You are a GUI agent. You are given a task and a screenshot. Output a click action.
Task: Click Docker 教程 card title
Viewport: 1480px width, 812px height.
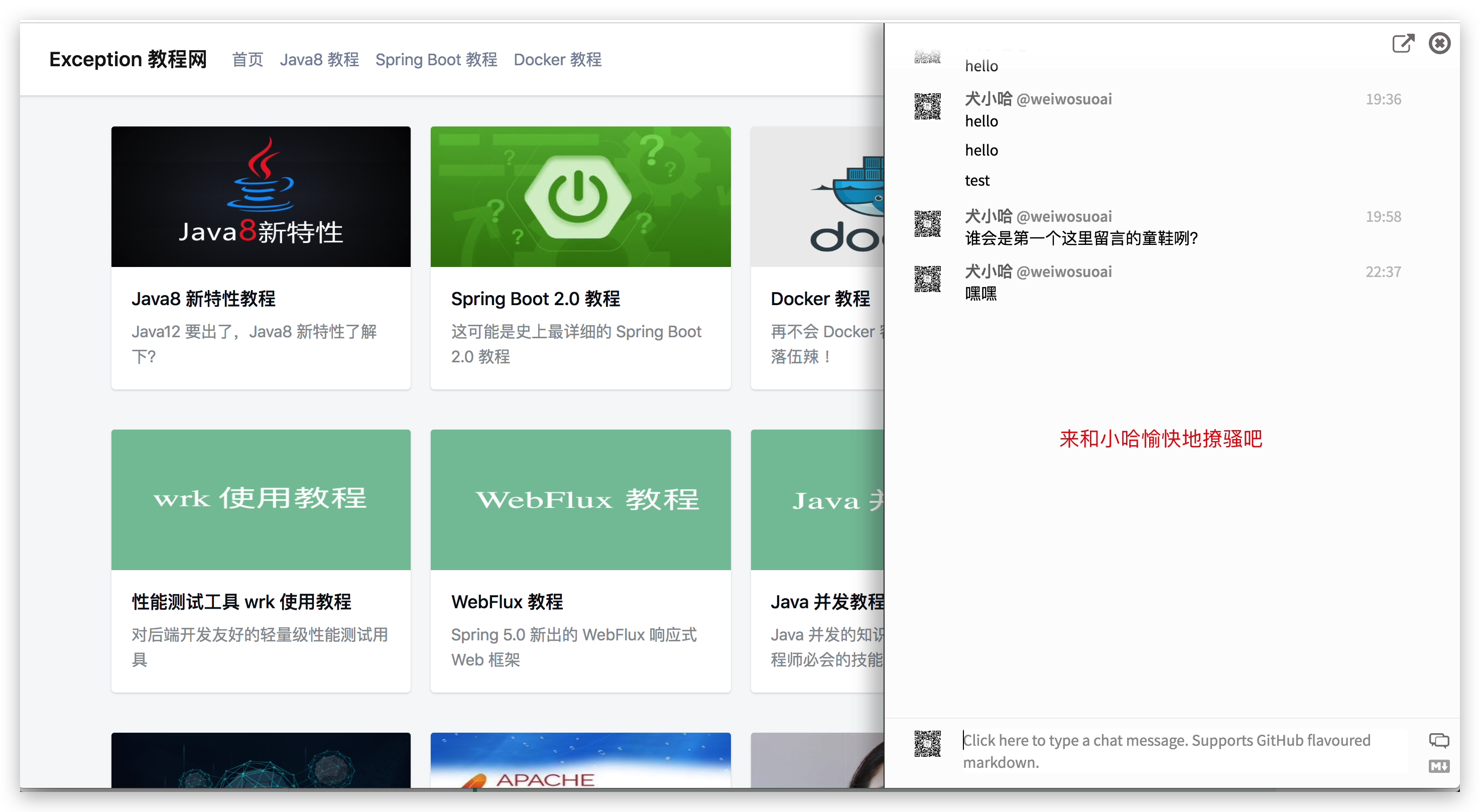pyautogui.click(x=820, y=299)
